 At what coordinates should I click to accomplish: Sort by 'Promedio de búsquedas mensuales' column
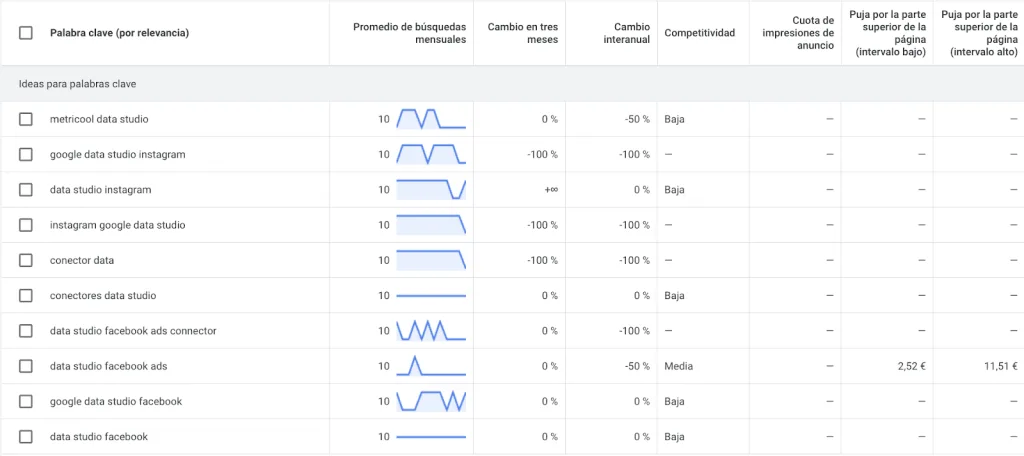tap(409, 33)
